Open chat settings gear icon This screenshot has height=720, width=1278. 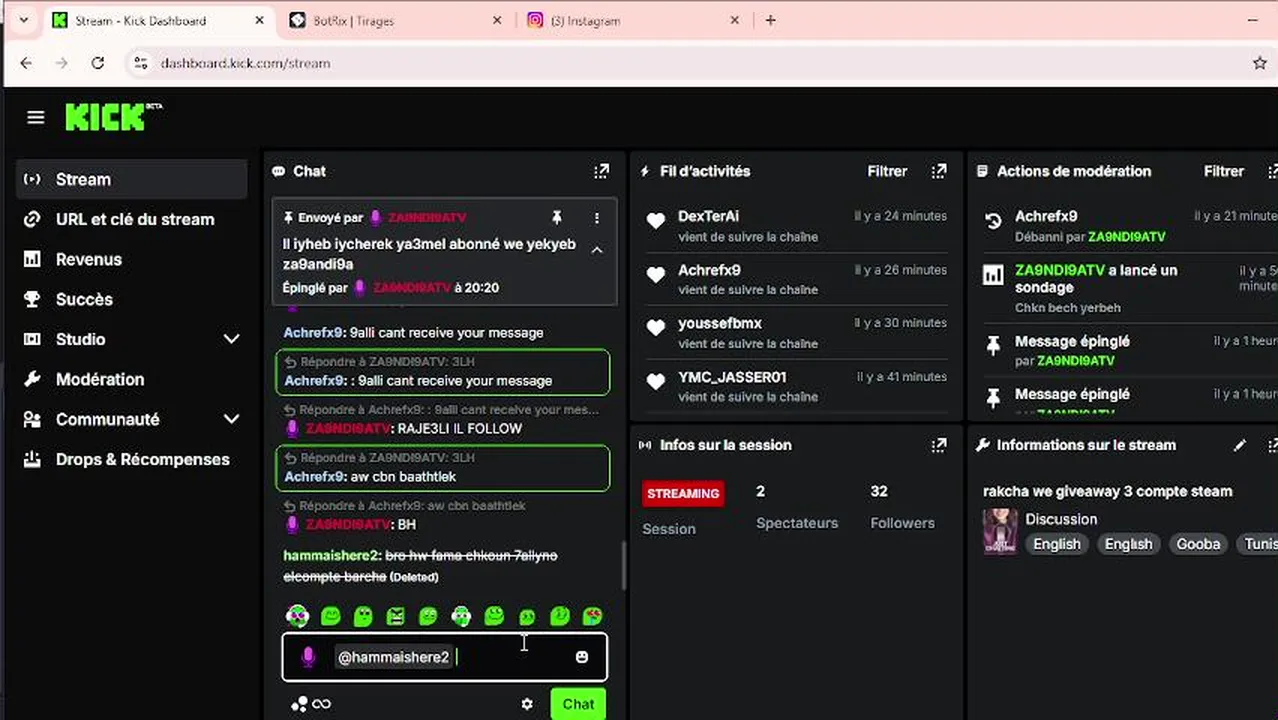[527, 704]
